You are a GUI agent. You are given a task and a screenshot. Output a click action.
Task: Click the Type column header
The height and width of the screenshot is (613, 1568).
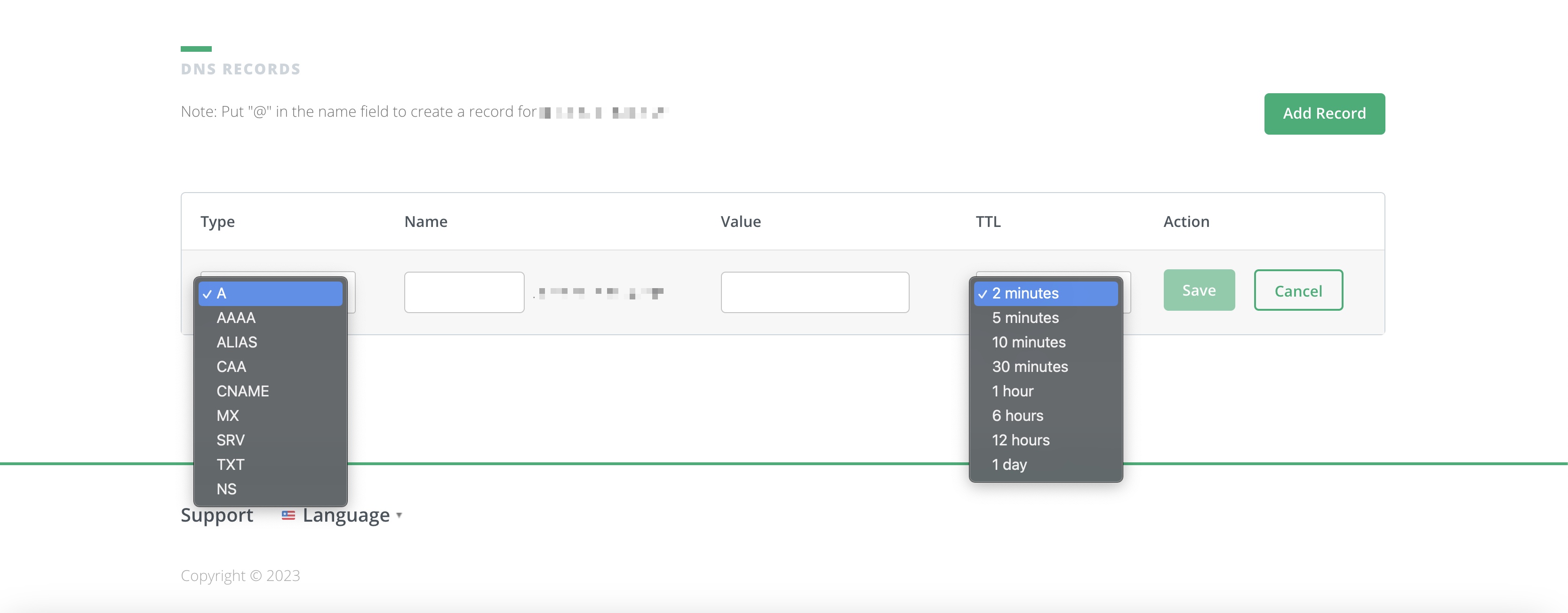[217, 222]
